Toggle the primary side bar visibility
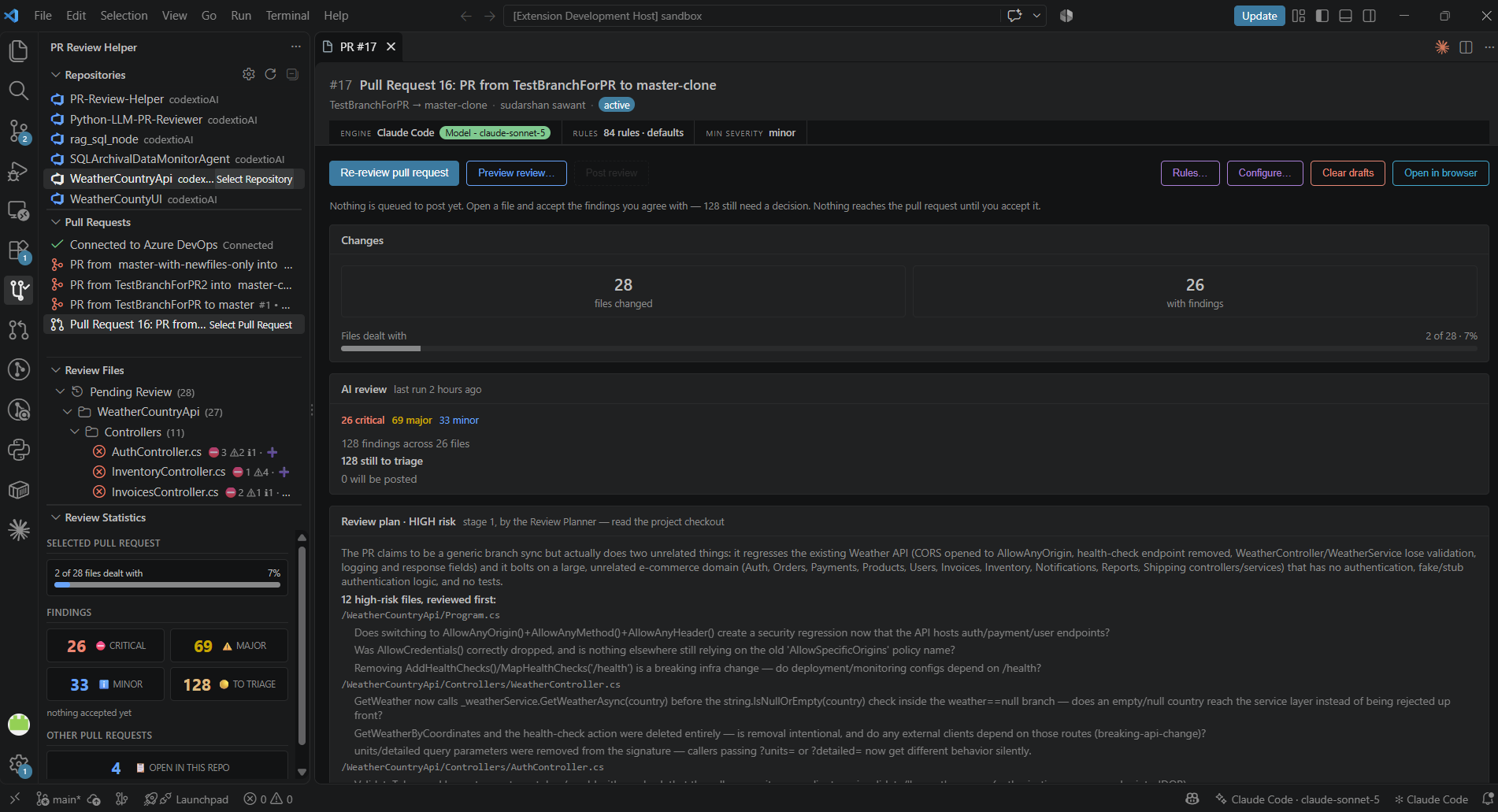 [1322, 16]
